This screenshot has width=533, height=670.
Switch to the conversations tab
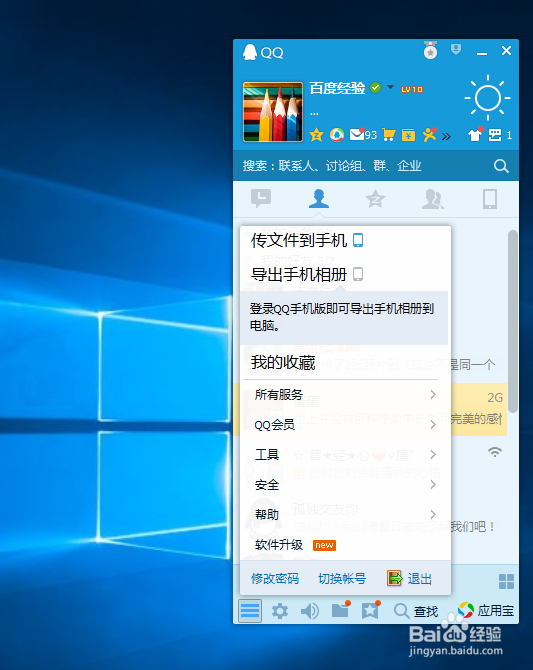261,198
